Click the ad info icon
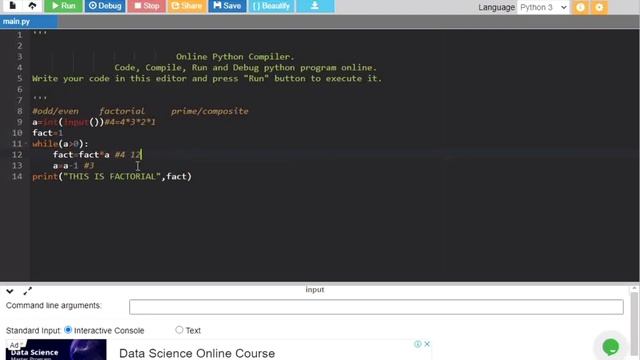Viewport: 640px width, 360px height. pos(418,344)
